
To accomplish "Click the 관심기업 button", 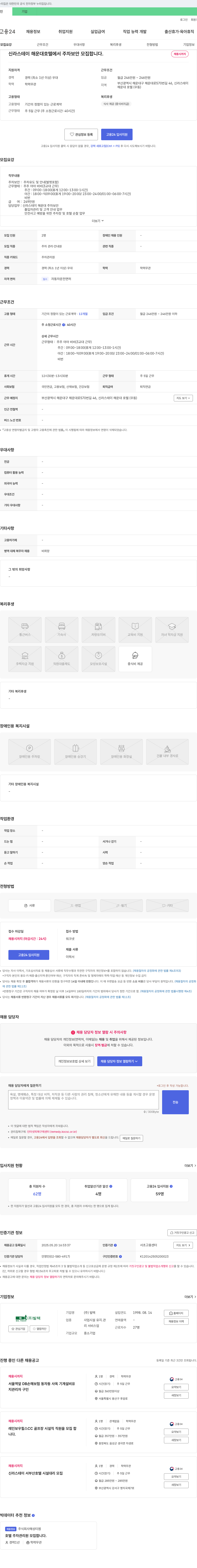I will click(x=18, y=1329).
